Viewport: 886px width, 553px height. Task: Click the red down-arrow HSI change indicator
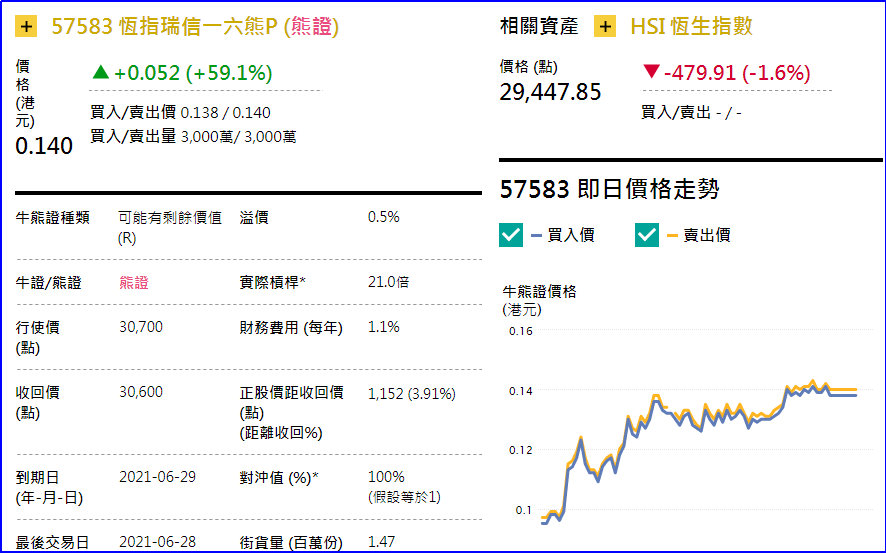click(651, 72)
